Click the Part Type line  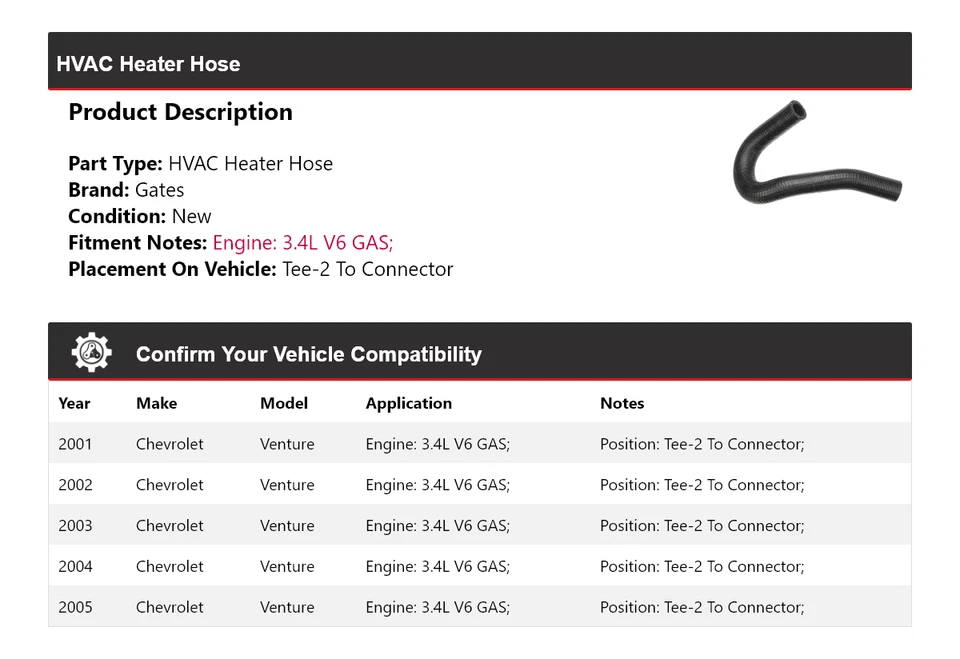point(200,164)
